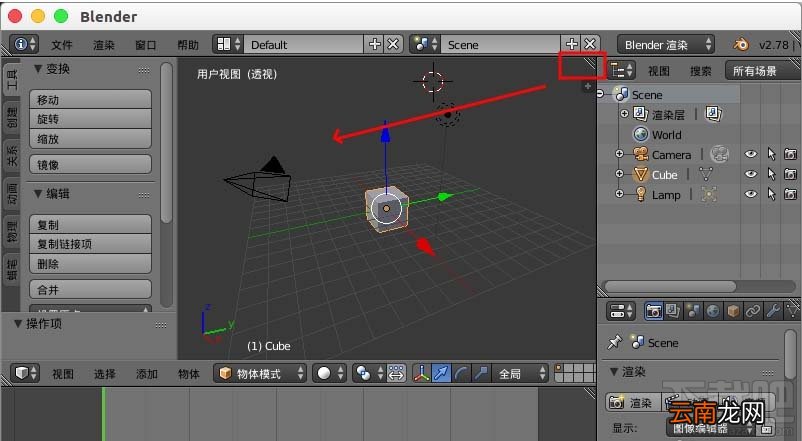This screenshot has height=441, width=802.
Task: Open the 选择 menu
Action: coord(105,374)
